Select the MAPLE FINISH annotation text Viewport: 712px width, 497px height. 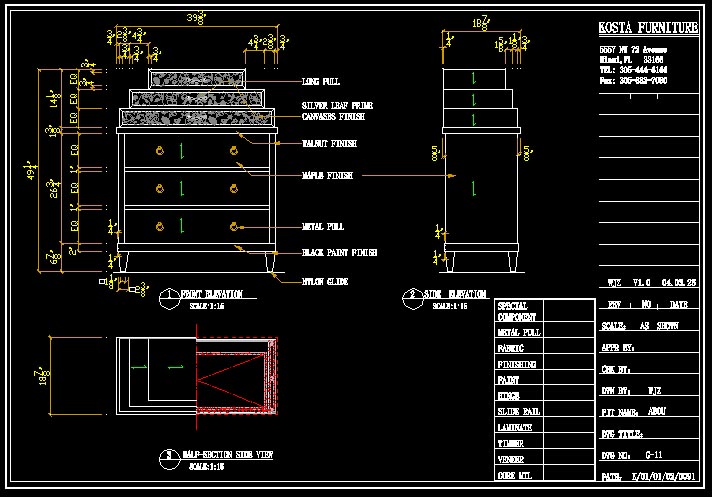click(x=327, y=175)
